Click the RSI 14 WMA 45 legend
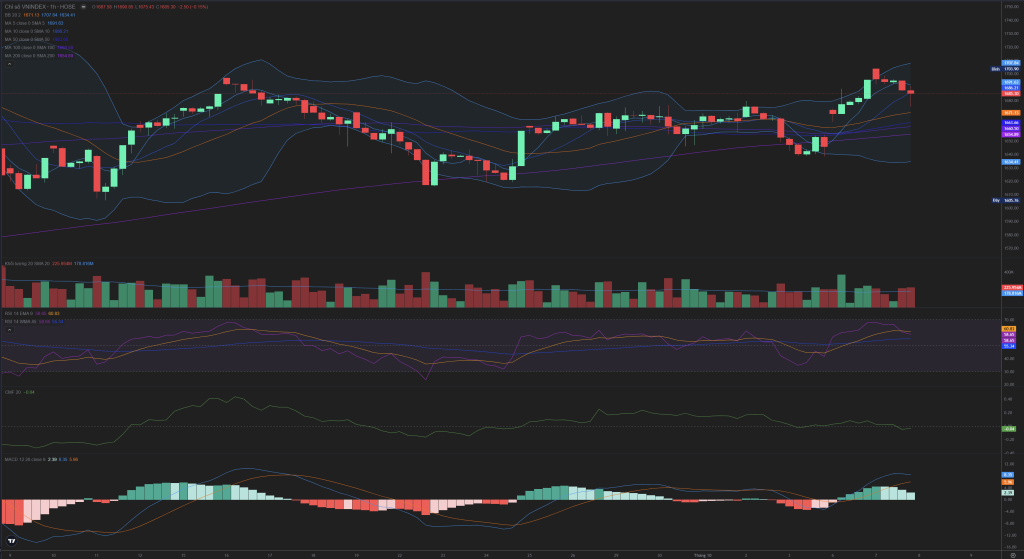The height and width of the screenshot is (559, 1024). click(x=22, y=321)
